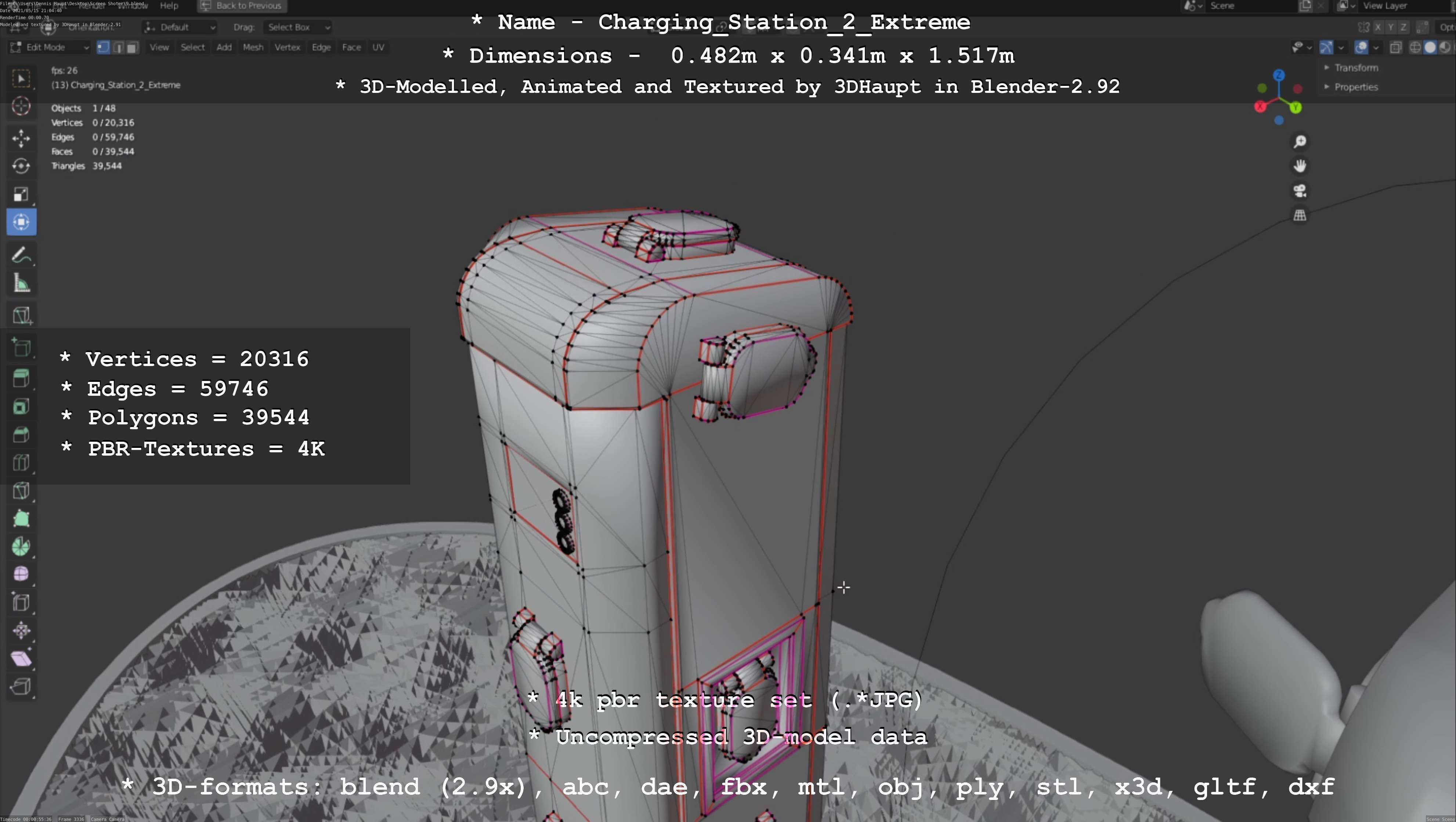Open the overlays options dropdown arrow
The image size is (1456, 822).
[1376, 47]
